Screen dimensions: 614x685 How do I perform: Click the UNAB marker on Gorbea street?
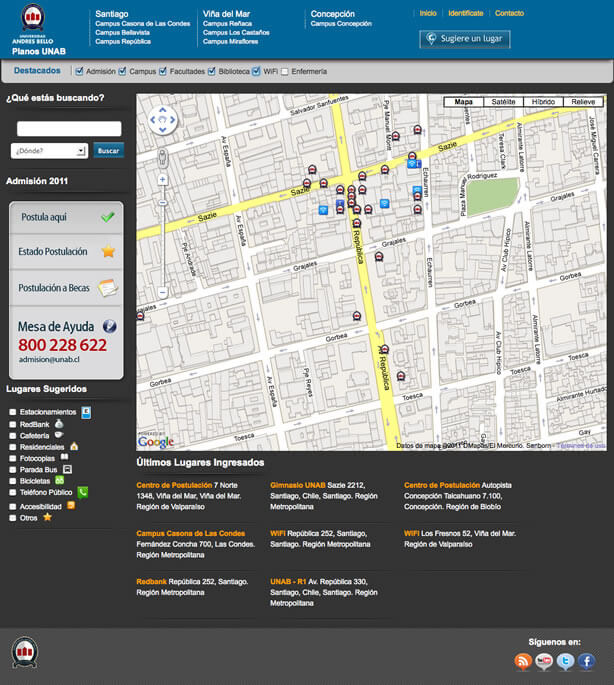(x=357, y=316)
